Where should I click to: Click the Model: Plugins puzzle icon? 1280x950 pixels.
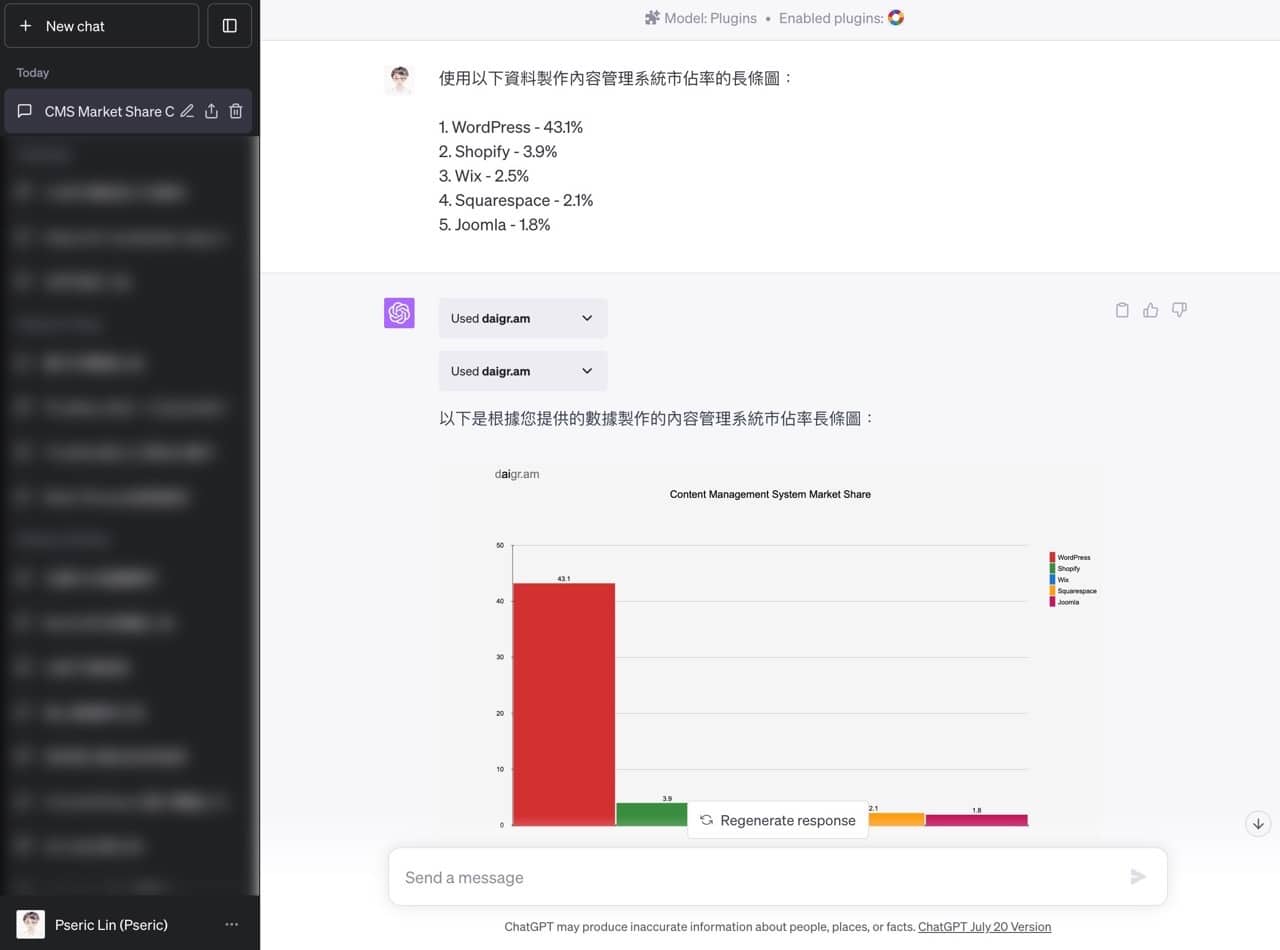point(652,18)
